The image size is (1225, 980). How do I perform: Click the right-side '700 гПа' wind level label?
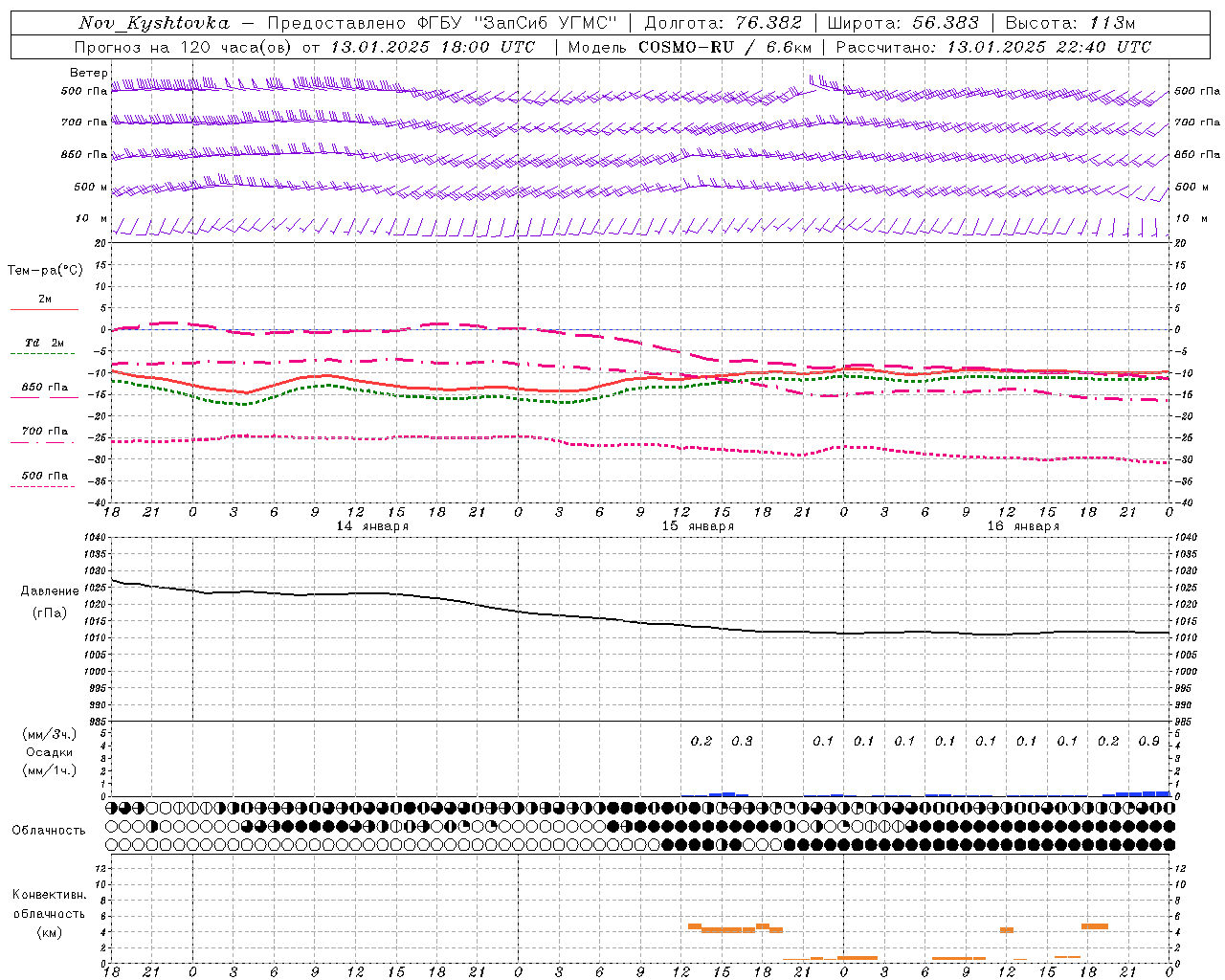click(1197, 122)
